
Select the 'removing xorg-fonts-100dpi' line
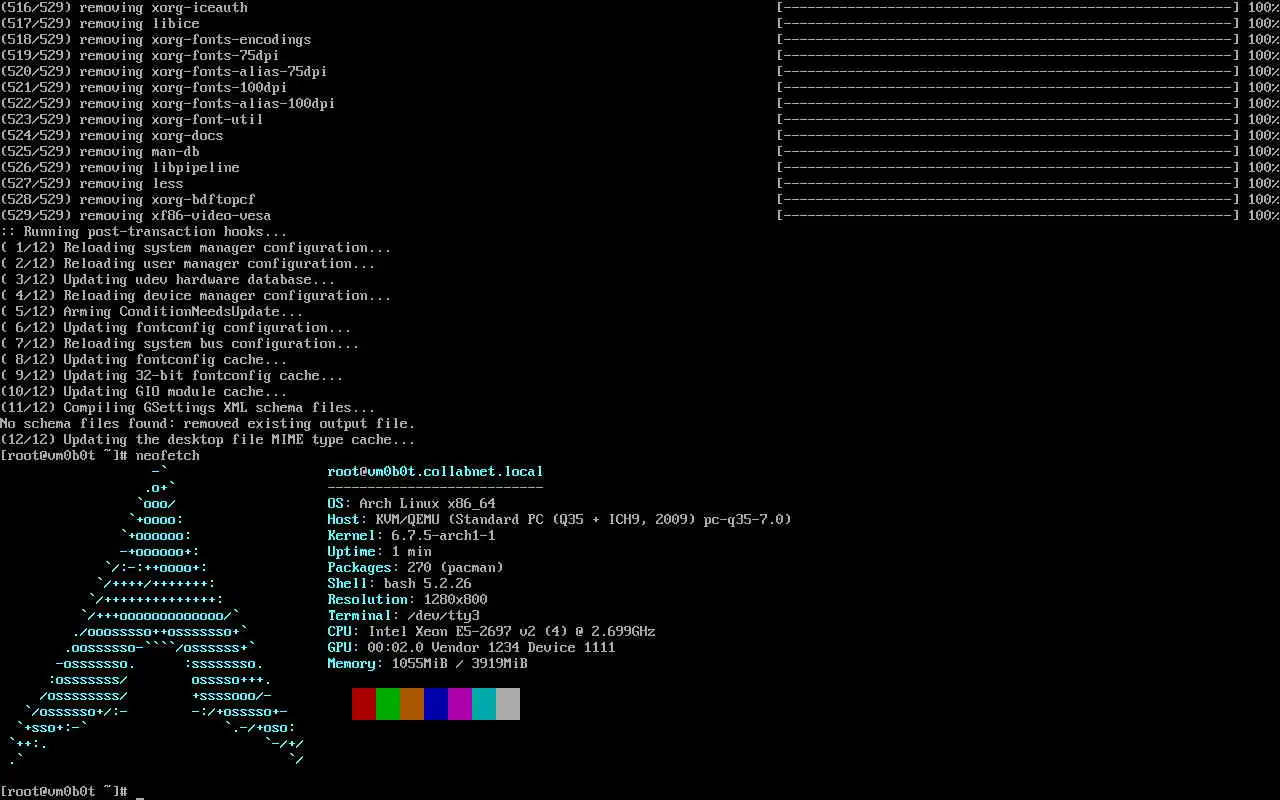[144, 88]
